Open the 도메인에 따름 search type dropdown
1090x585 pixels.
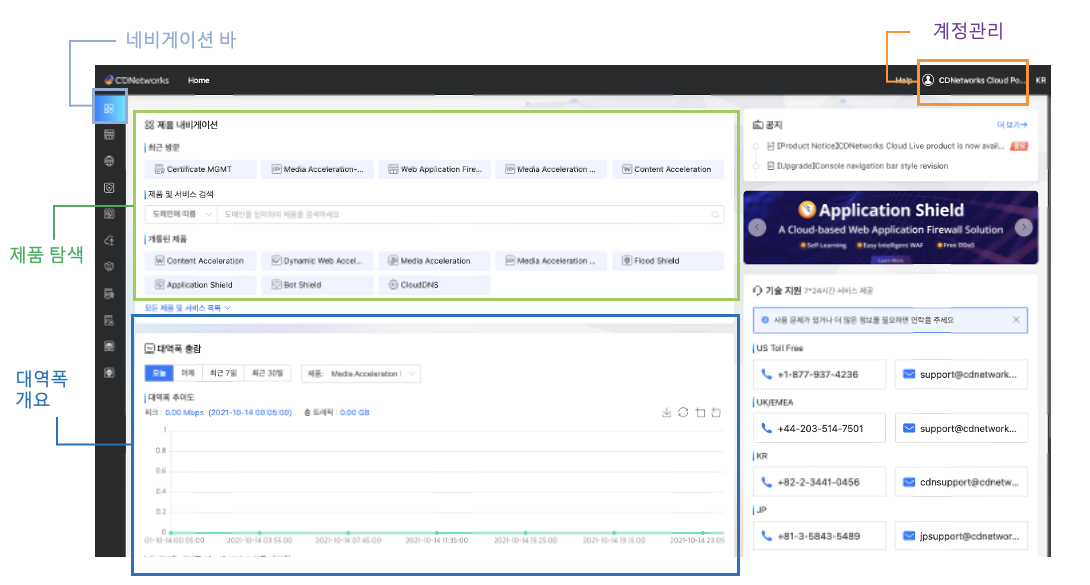[x=180, y=214]
